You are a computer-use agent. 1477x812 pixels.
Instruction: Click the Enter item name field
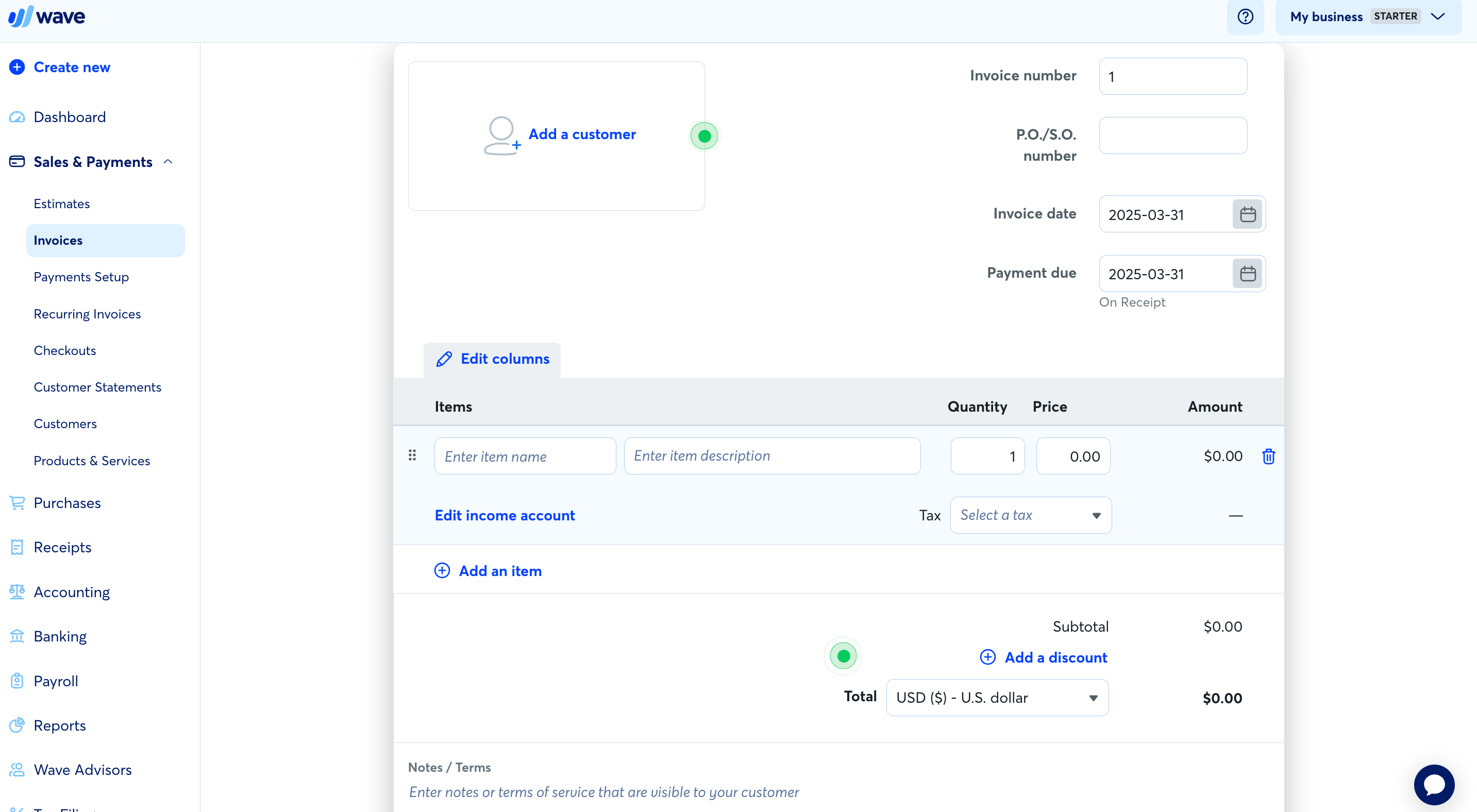(525, 455)
